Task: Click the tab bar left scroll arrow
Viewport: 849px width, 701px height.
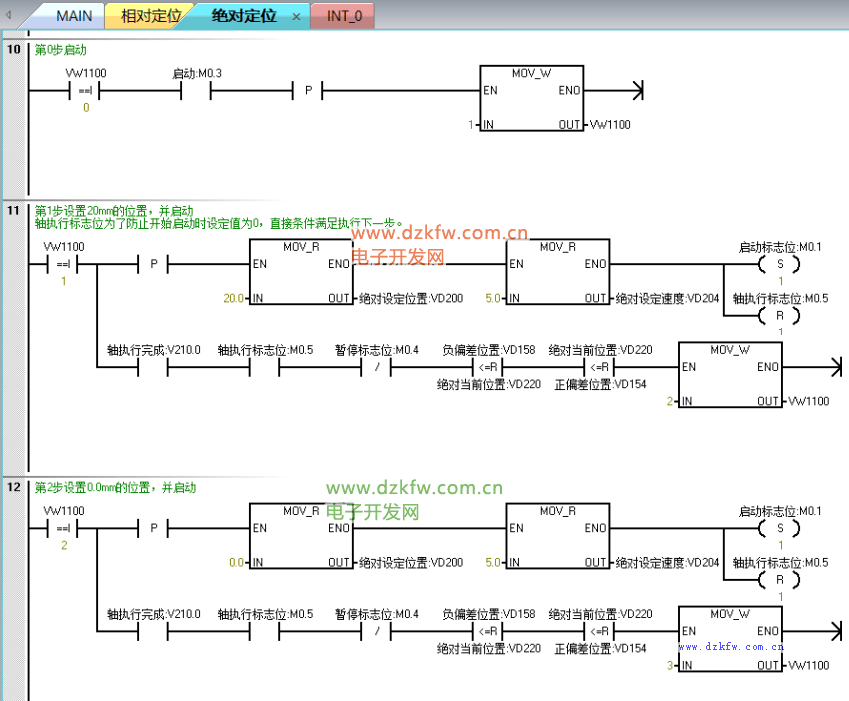Action: pos(9,16)
